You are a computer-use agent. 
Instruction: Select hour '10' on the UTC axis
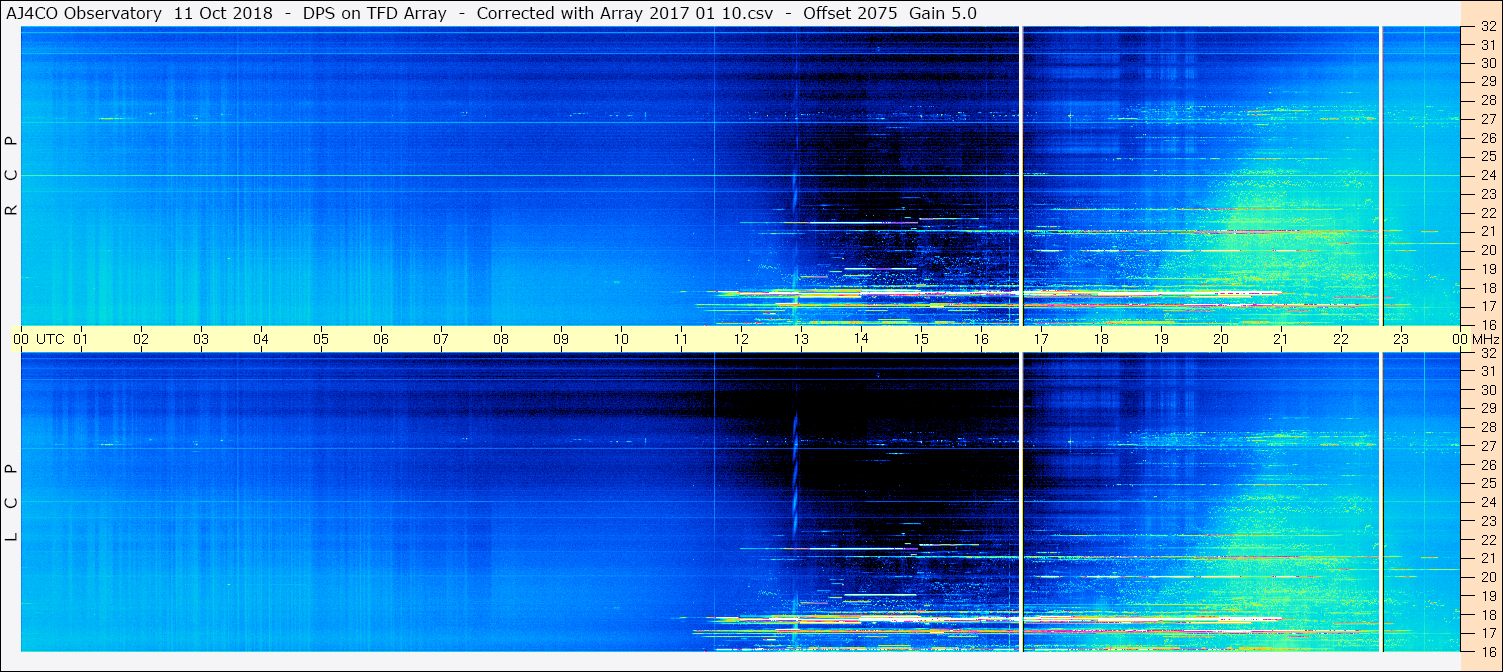tap(621, 339)
